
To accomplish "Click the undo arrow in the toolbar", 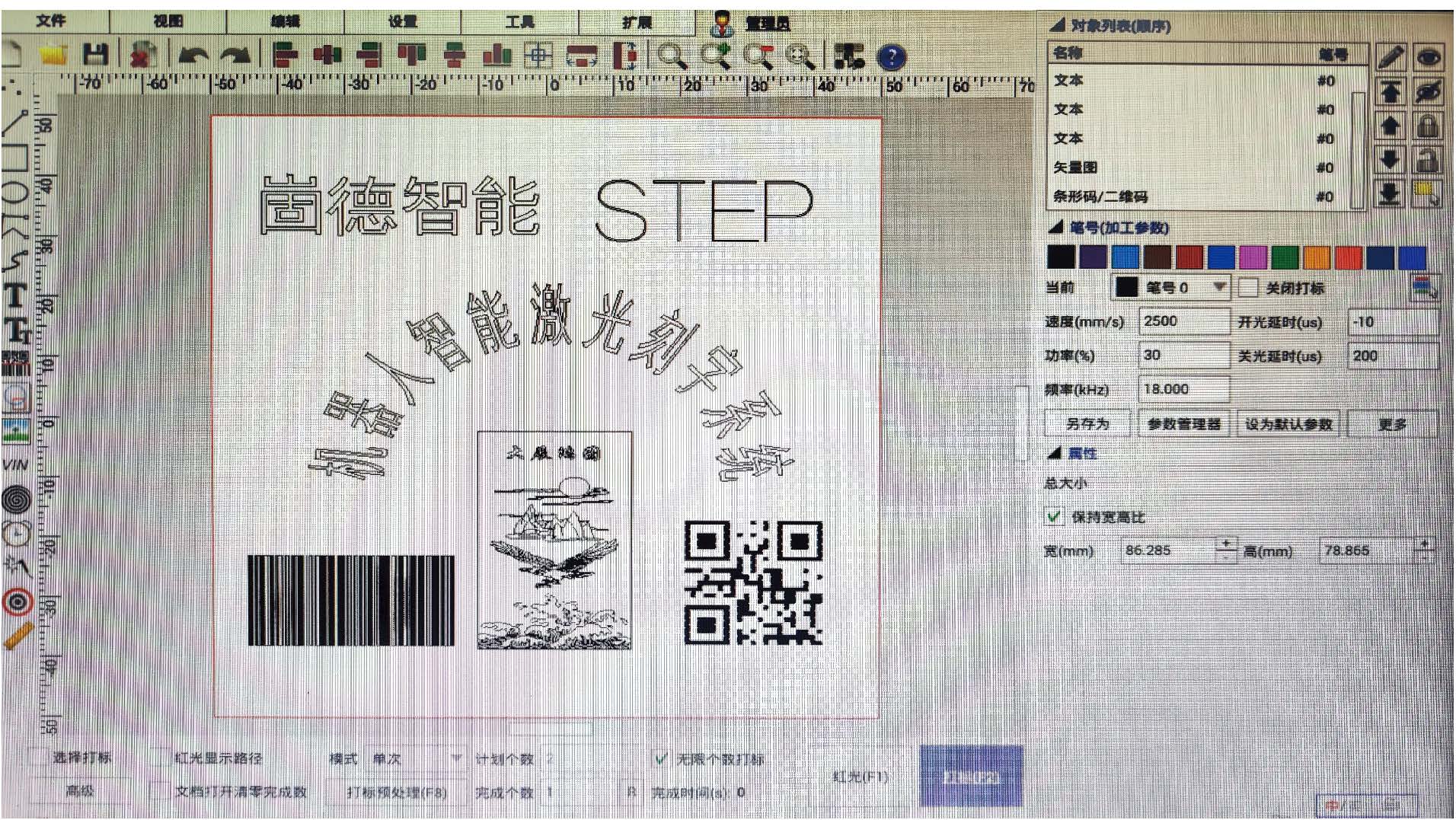I will pyautogui.click(x=193, y=55).
